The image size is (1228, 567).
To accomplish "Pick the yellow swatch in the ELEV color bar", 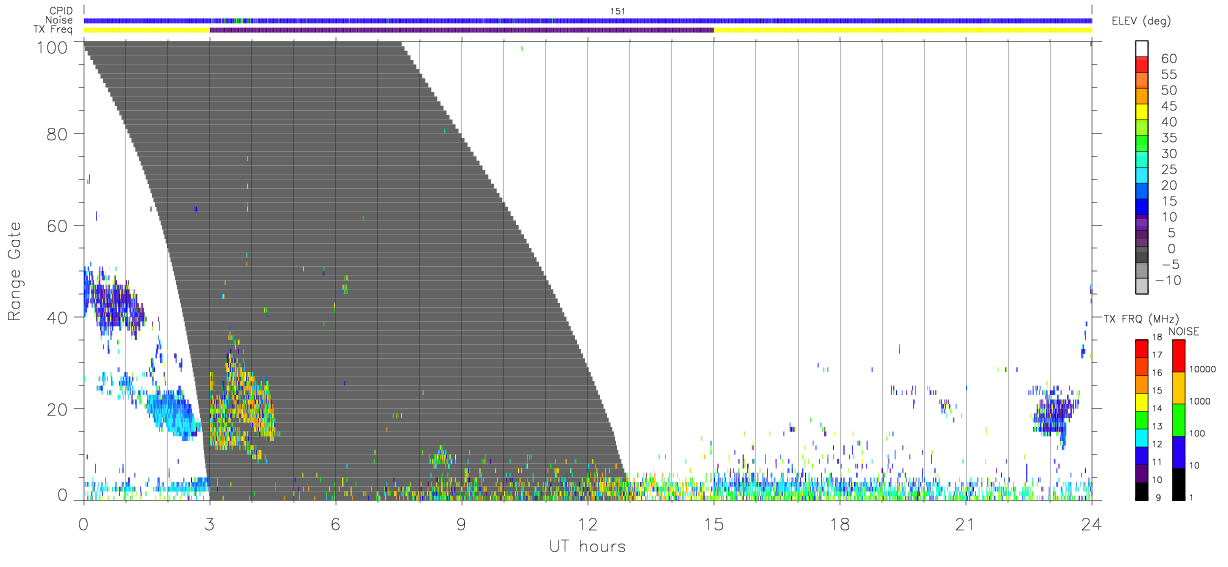I will click(x=1142, y=114).
